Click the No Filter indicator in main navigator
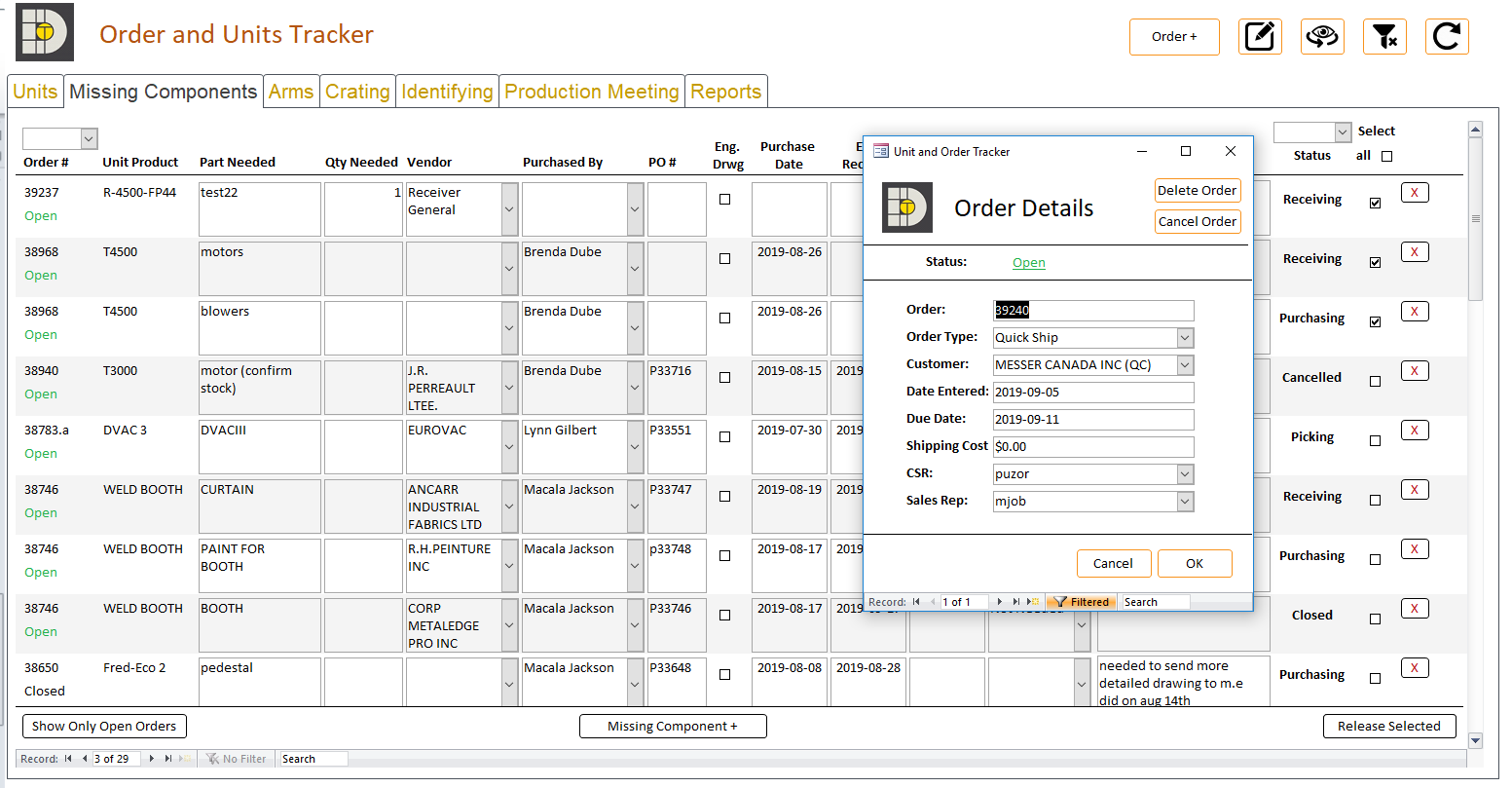Image resolution: width=1512 pixels, height=788 pixels. tap(235, 759)
